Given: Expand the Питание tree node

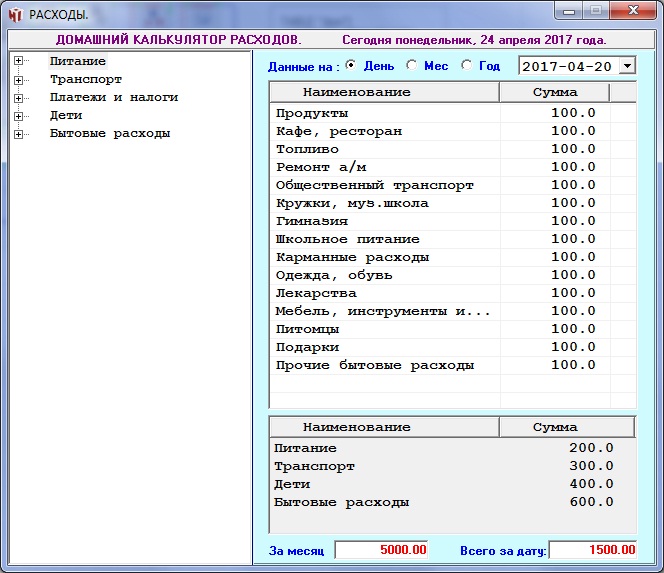Looking at the screenshot, I should [x=18, y=61].
